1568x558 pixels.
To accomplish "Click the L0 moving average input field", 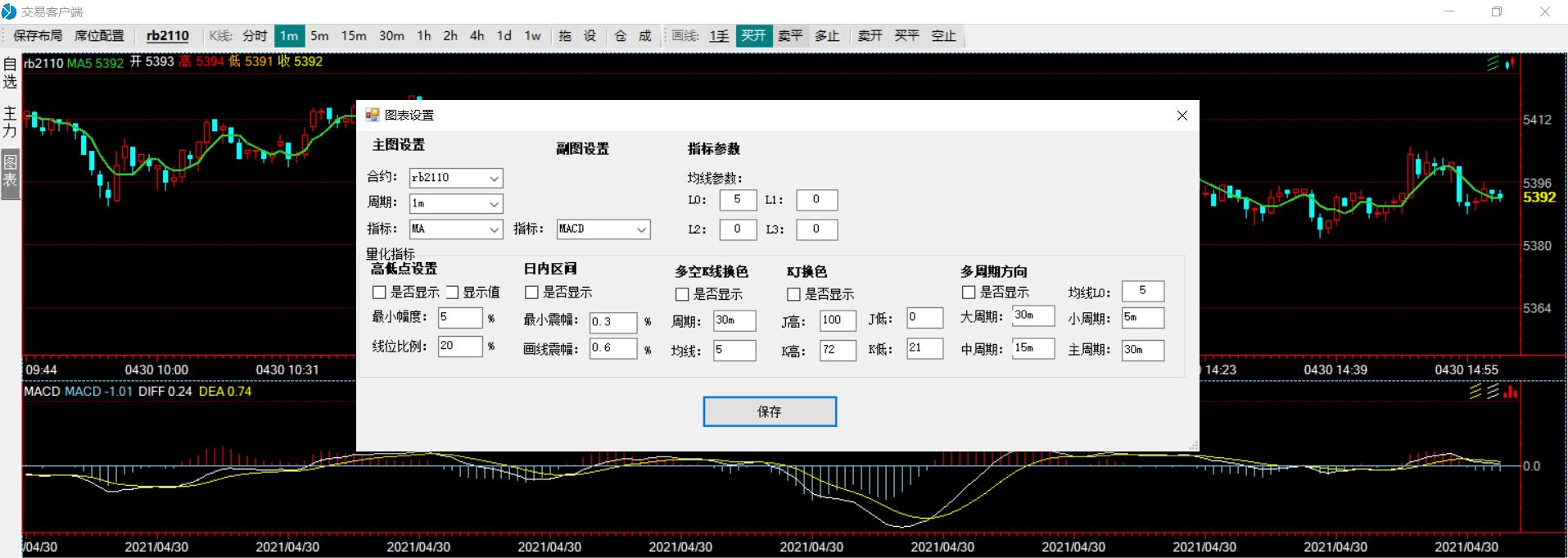I will (738, 200).
